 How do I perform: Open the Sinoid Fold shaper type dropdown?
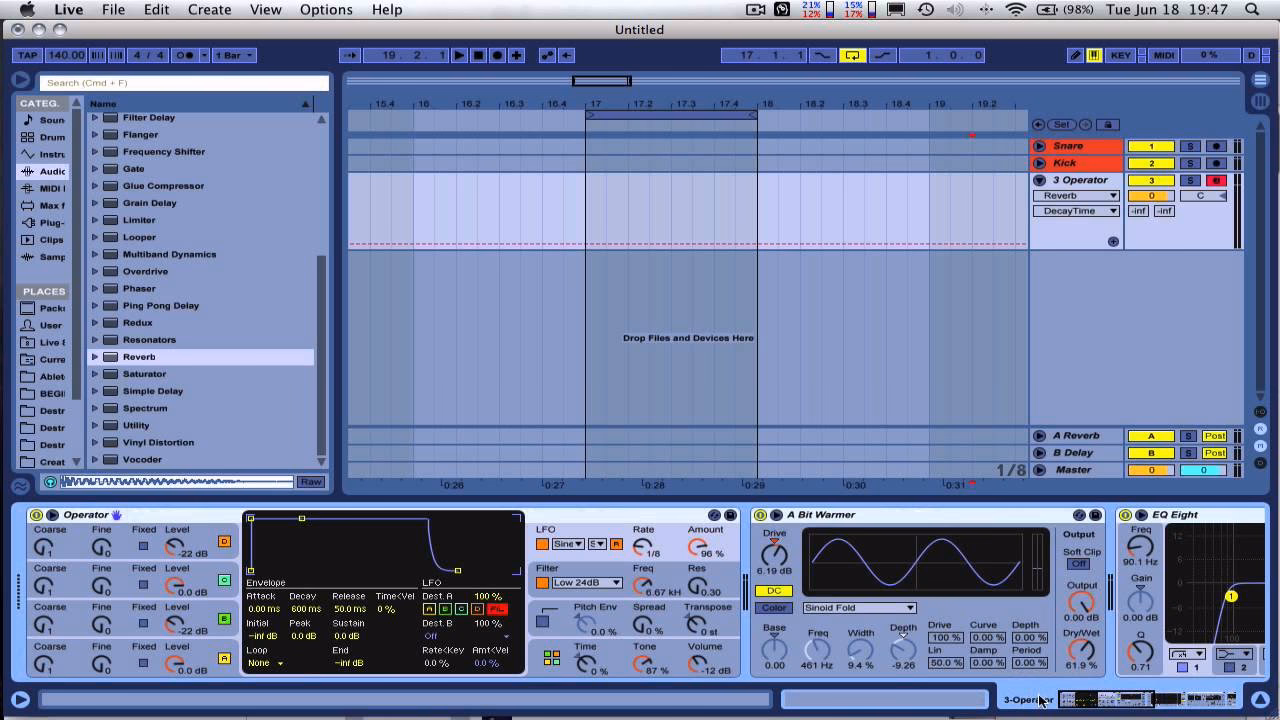coord(858,608)
